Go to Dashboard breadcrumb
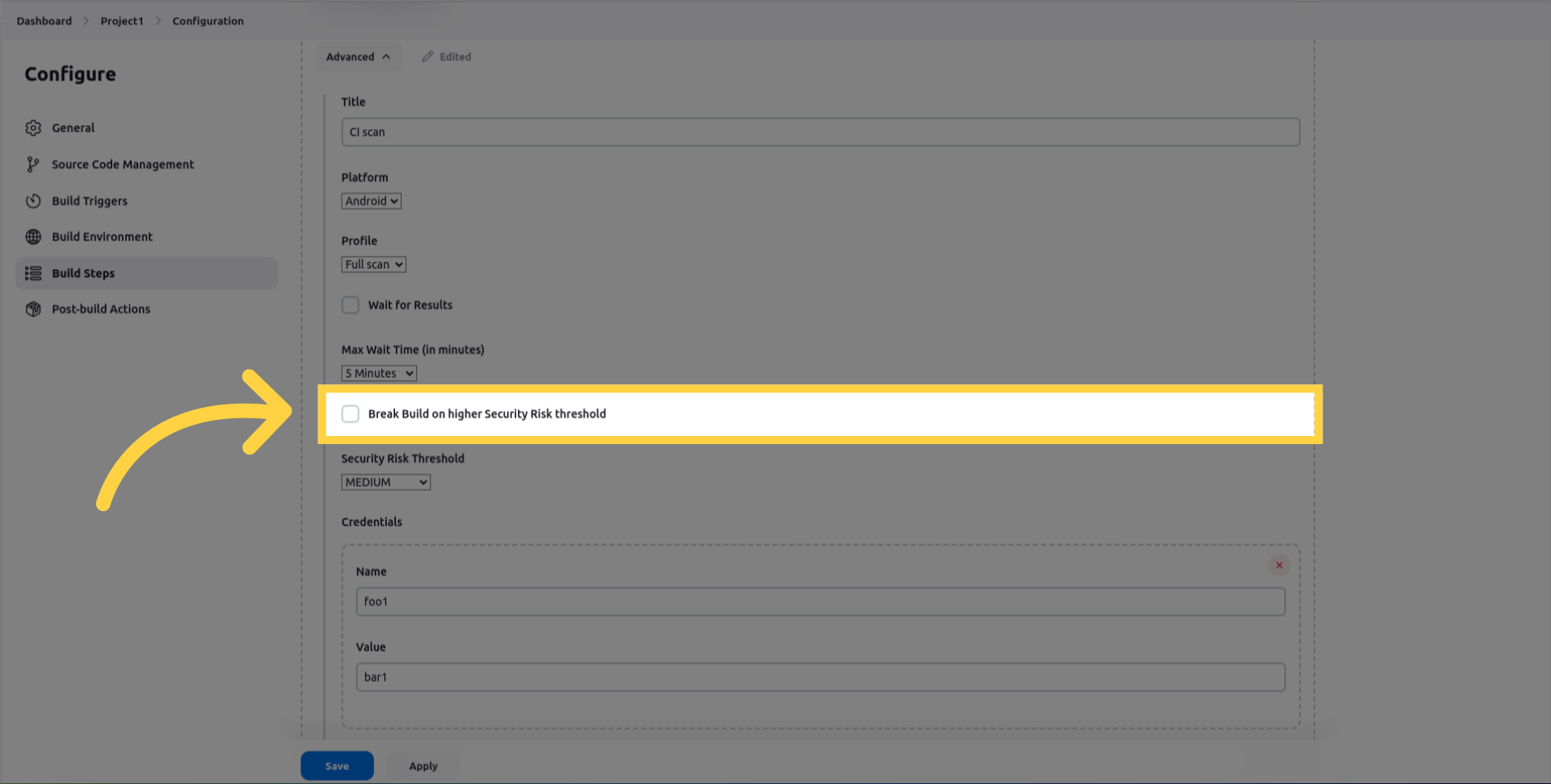Image resolution: width=1551 pixels, height=784 pixels. point(44,21)
